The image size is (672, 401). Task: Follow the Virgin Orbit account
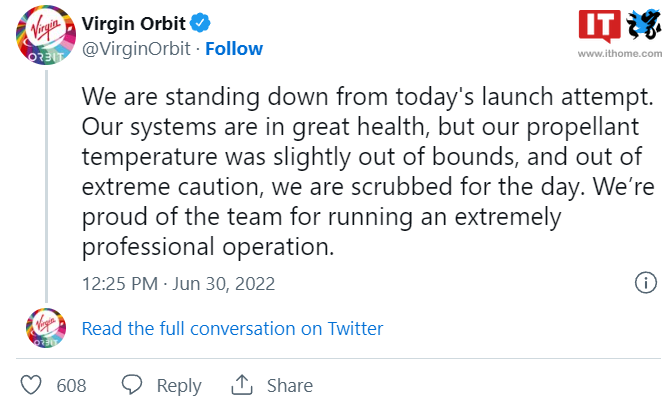[234, 49]
